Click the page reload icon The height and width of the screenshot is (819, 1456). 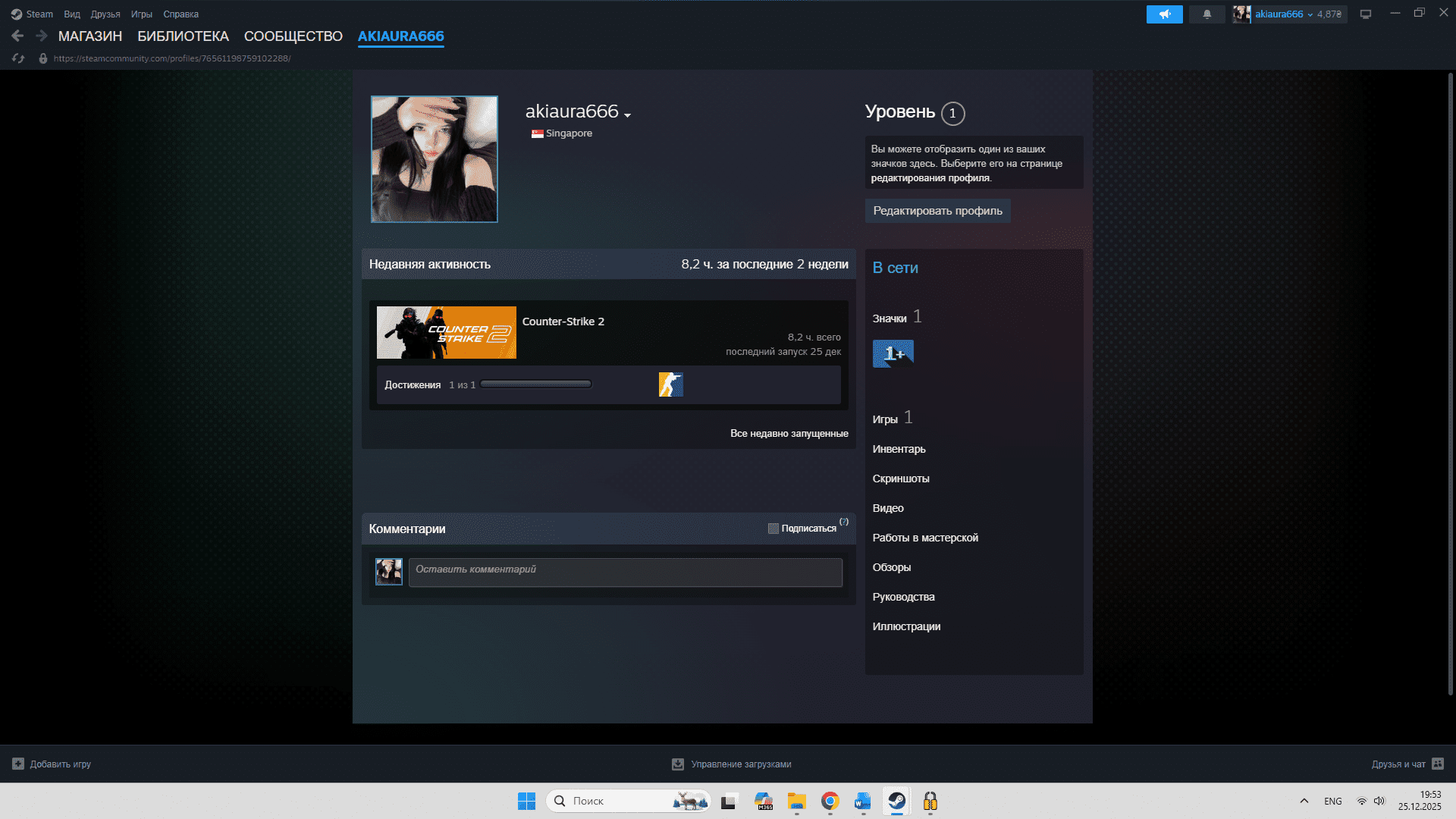coord(18,58)
